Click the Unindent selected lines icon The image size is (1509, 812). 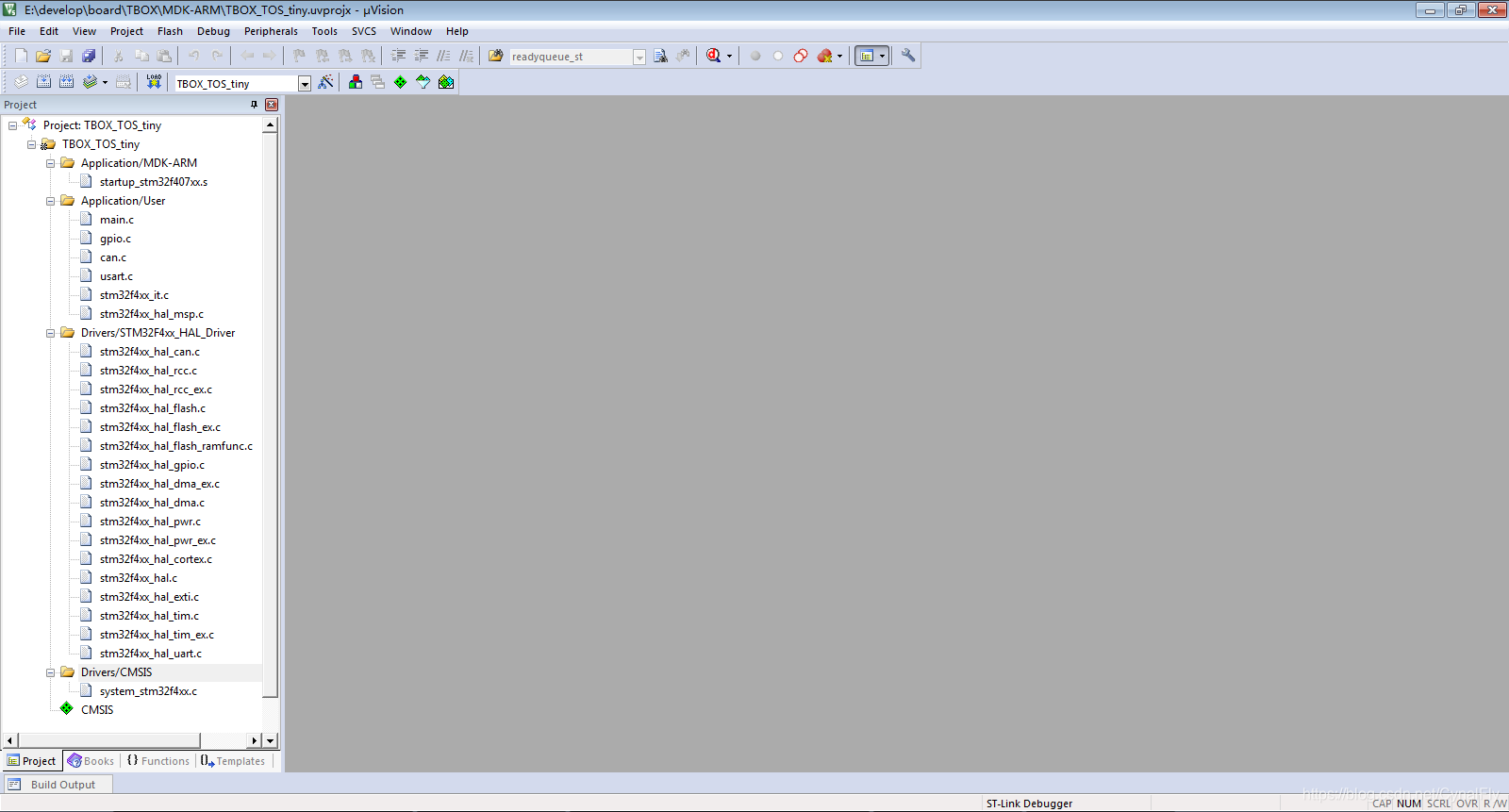pos(422,56)
